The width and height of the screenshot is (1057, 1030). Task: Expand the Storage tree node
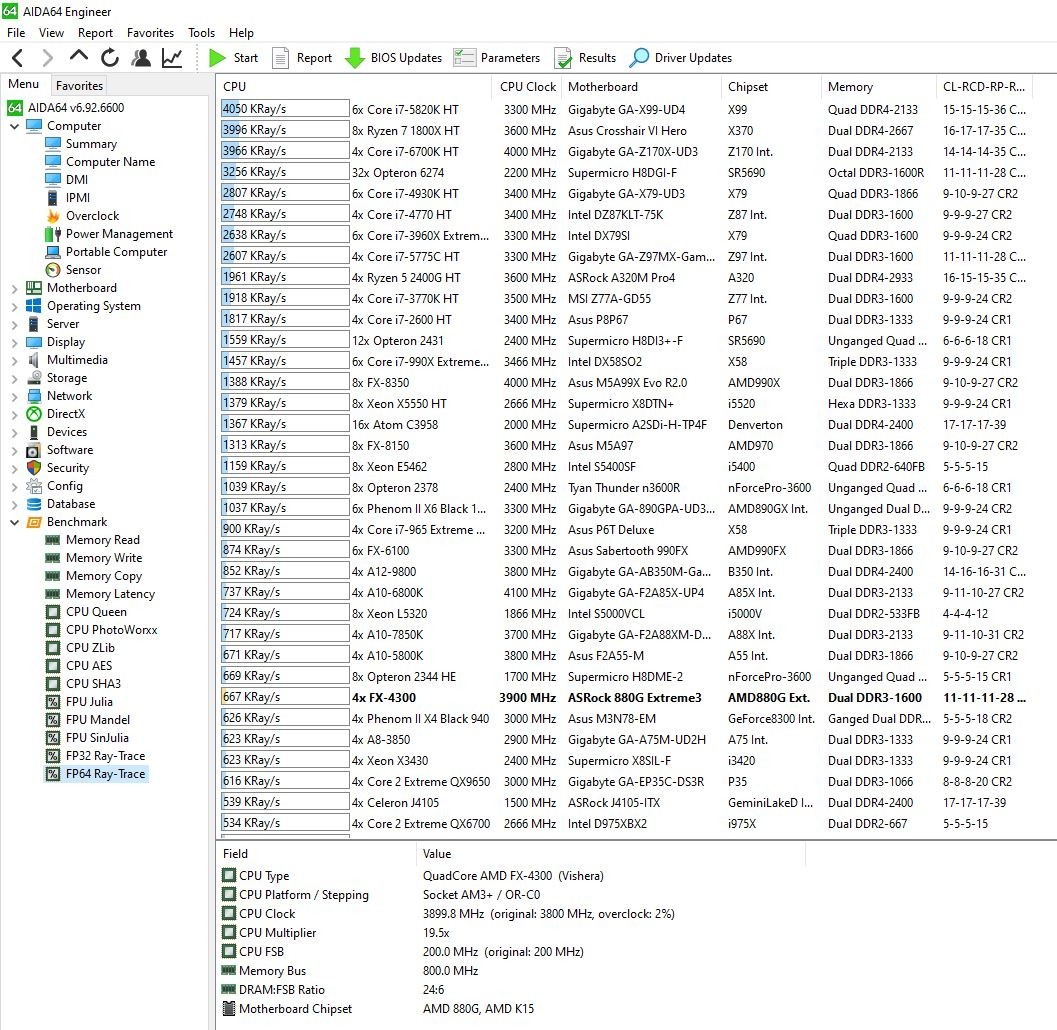14,379
